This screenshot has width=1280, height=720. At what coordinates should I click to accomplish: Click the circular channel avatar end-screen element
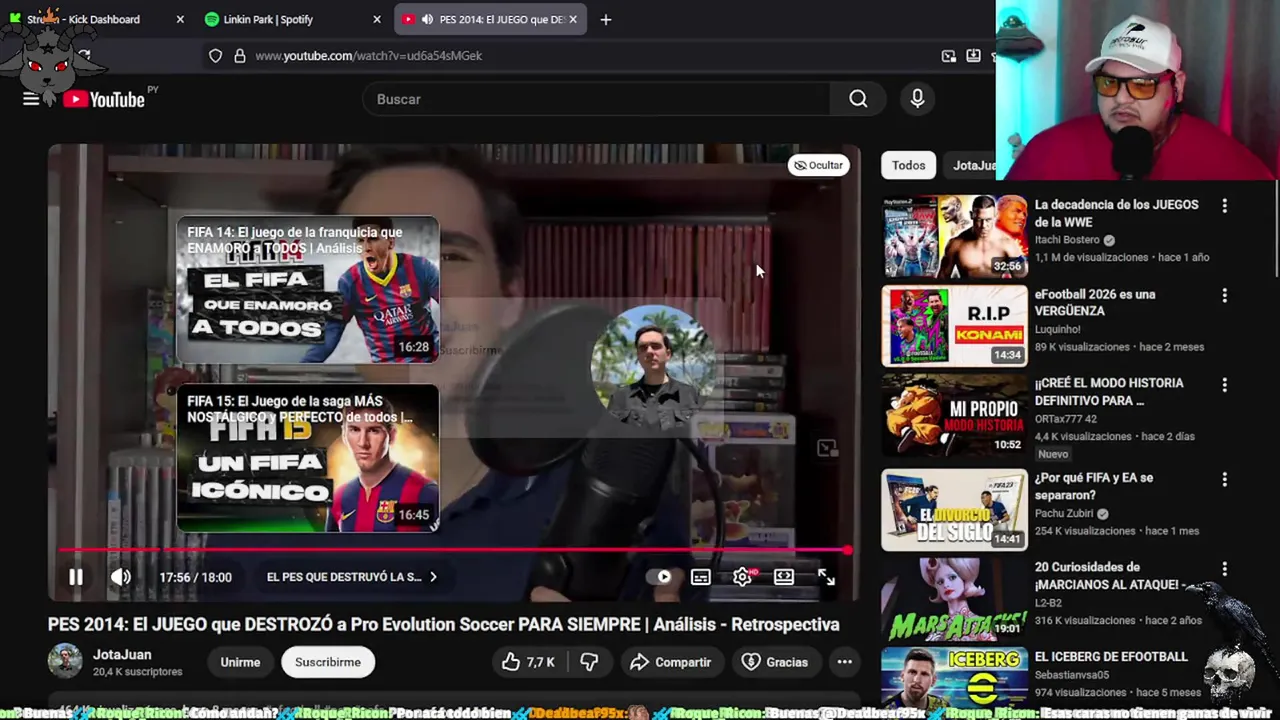click(x=652, y=367)
